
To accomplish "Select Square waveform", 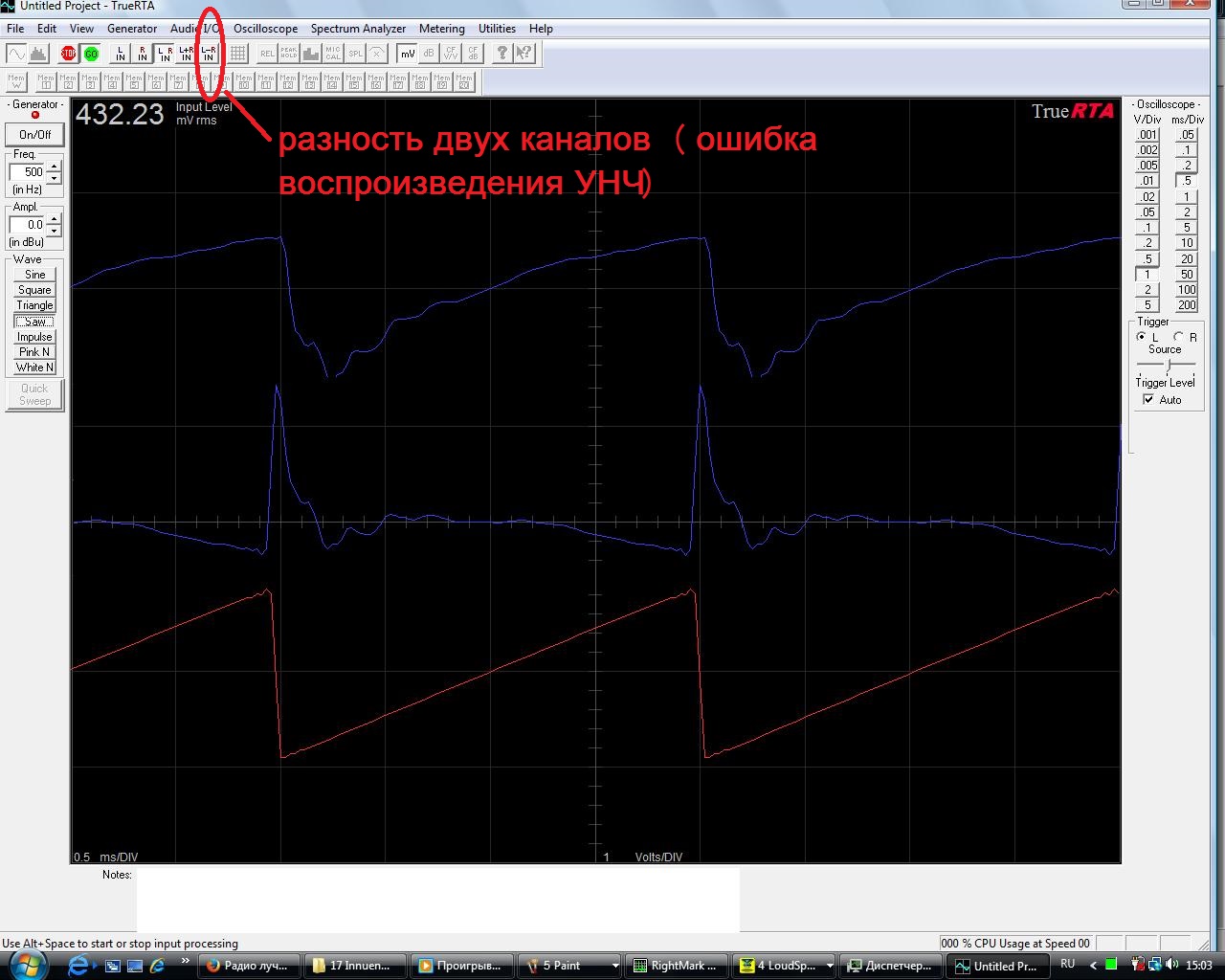I will pos(34,290).
